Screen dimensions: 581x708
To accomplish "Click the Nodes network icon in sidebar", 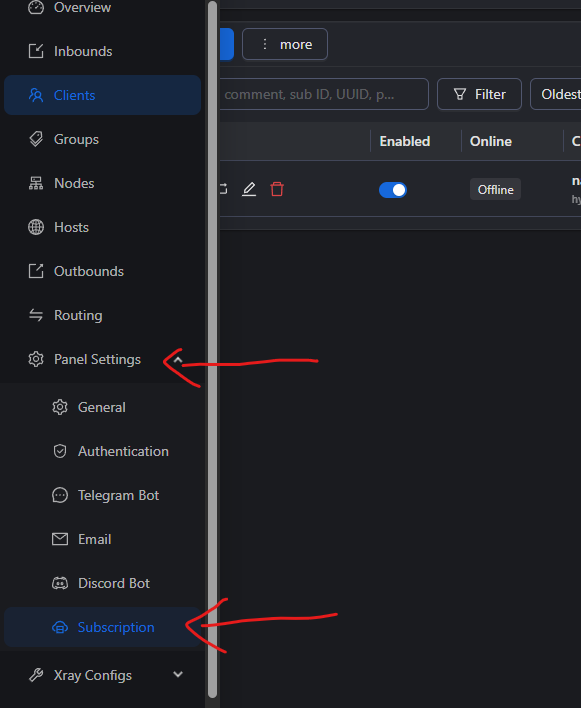I will click(x=36, y=183).
